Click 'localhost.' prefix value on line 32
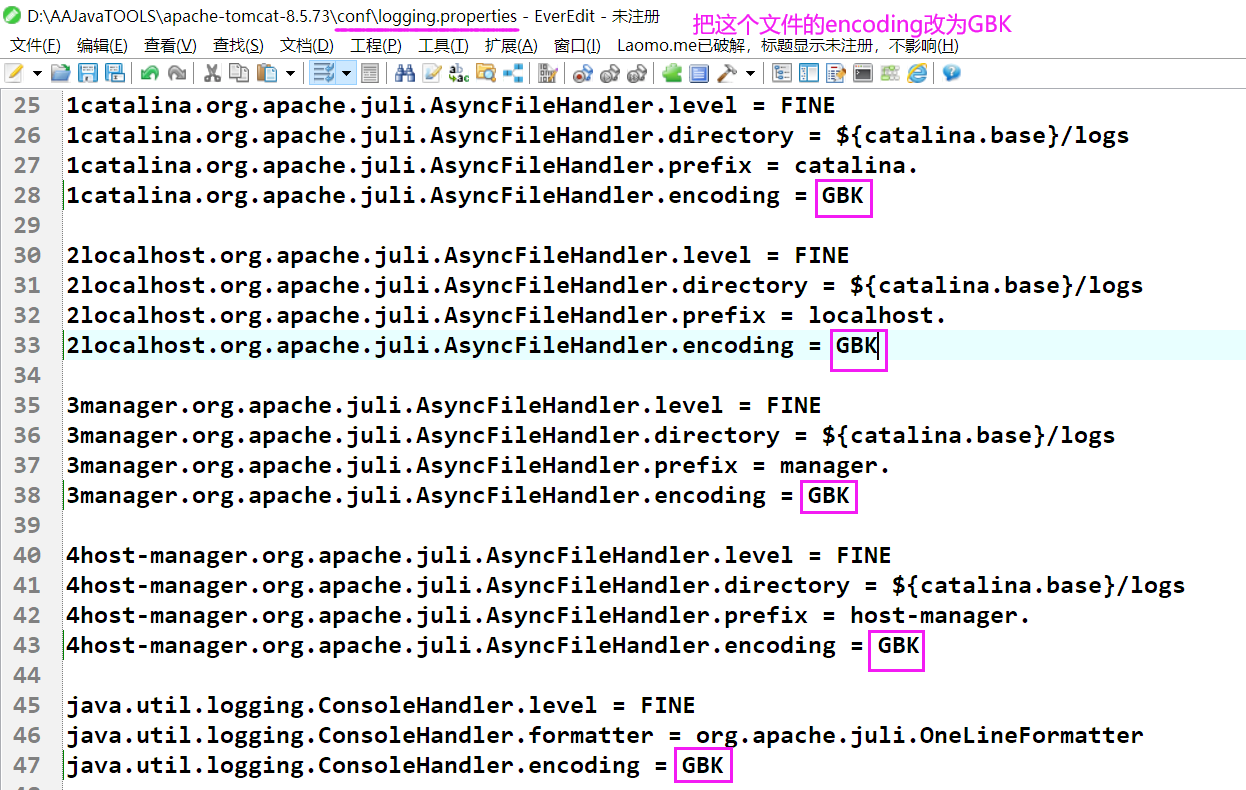Image resolution: width=1246 pixels, height=790 pixels. [x=878, y=316]
